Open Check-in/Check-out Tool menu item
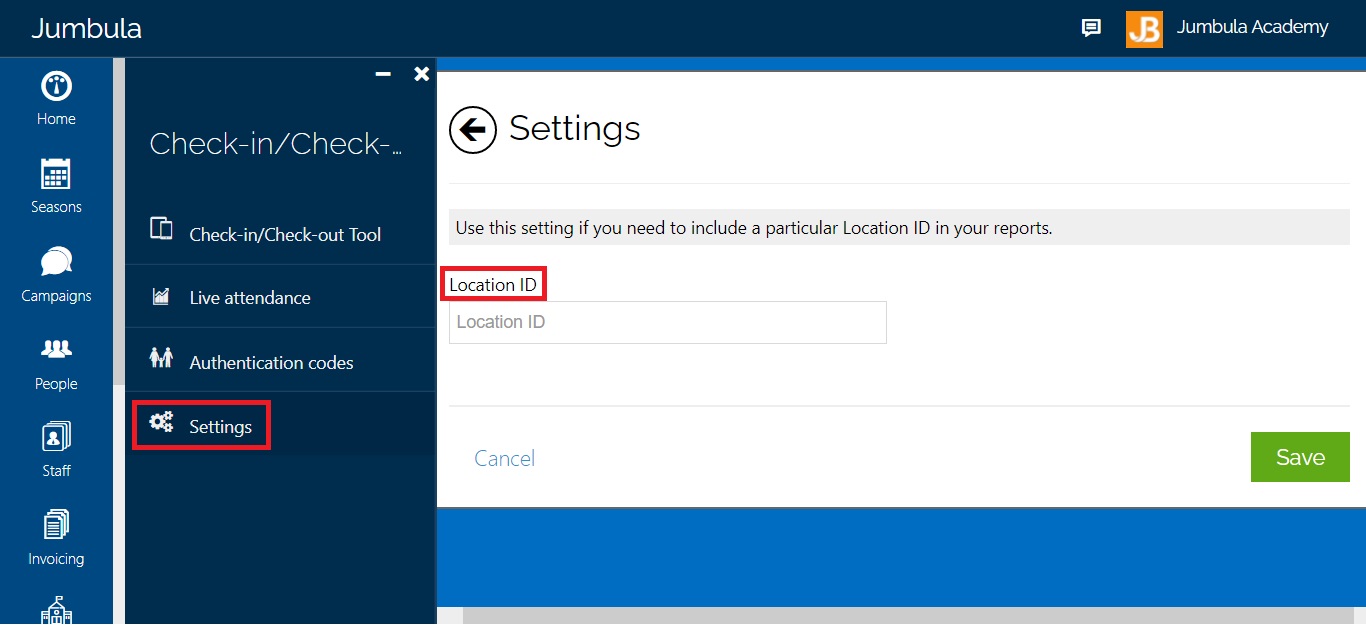The image size is (1366, 625). pyautogui.click(x=281, y=233)
